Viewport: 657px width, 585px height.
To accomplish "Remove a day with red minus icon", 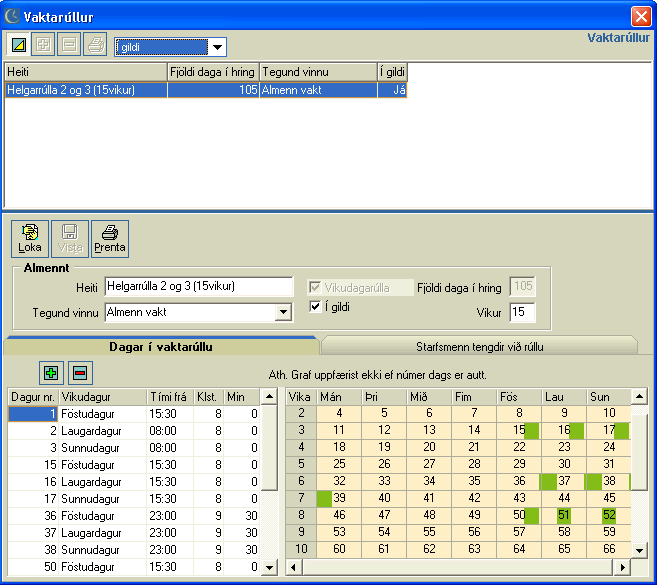I will 80,373.
